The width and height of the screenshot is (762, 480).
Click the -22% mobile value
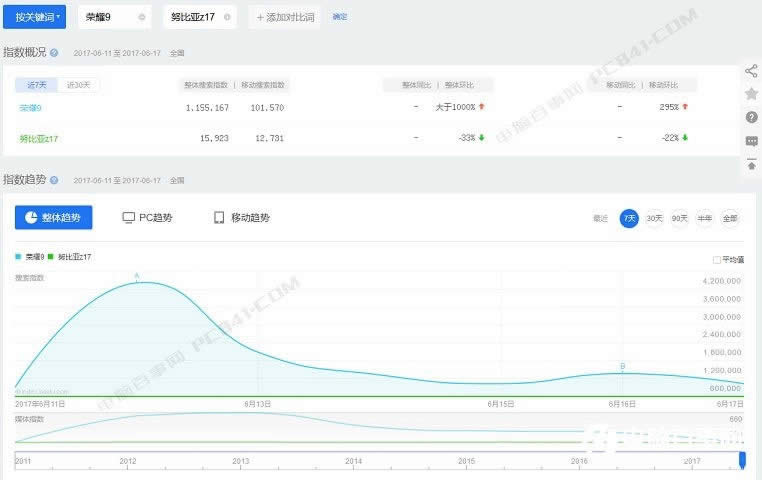pyautogui.click(x=670, y=138)
